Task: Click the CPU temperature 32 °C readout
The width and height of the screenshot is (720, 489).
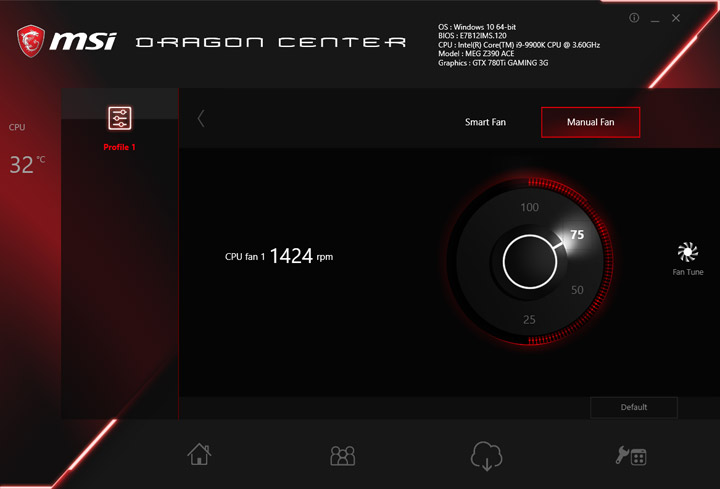Action: pyautogui.click(x=27, y=164)
